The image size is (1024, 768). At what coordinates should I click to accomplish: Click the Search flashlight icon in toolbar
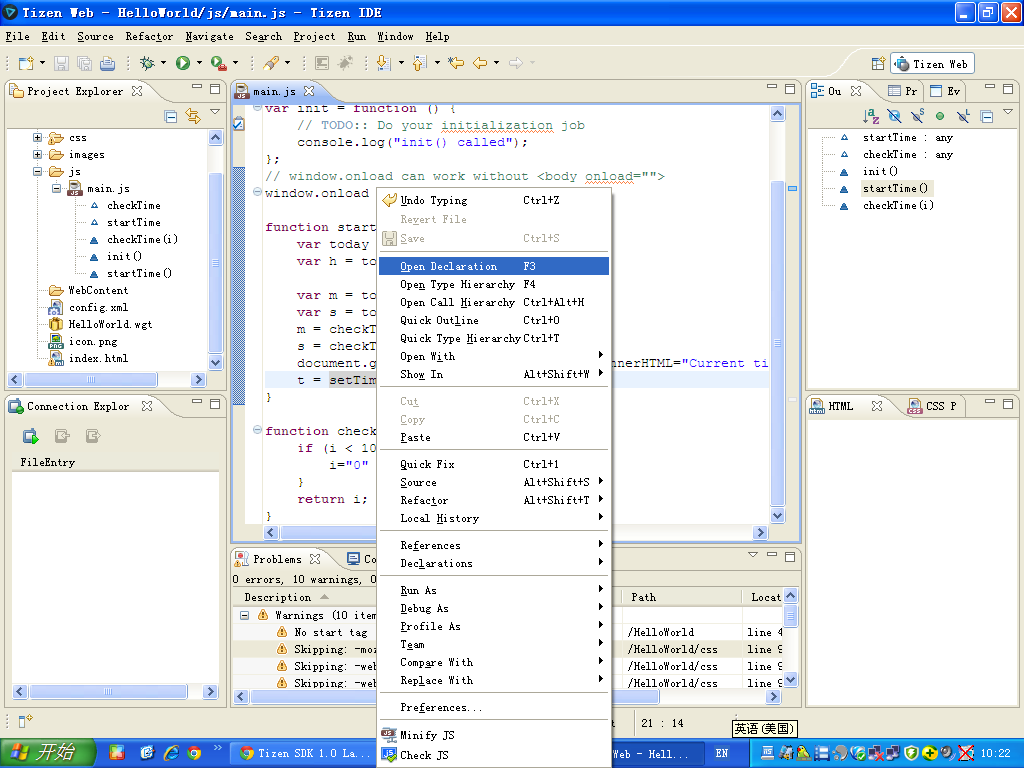click(x=271, y=63)
